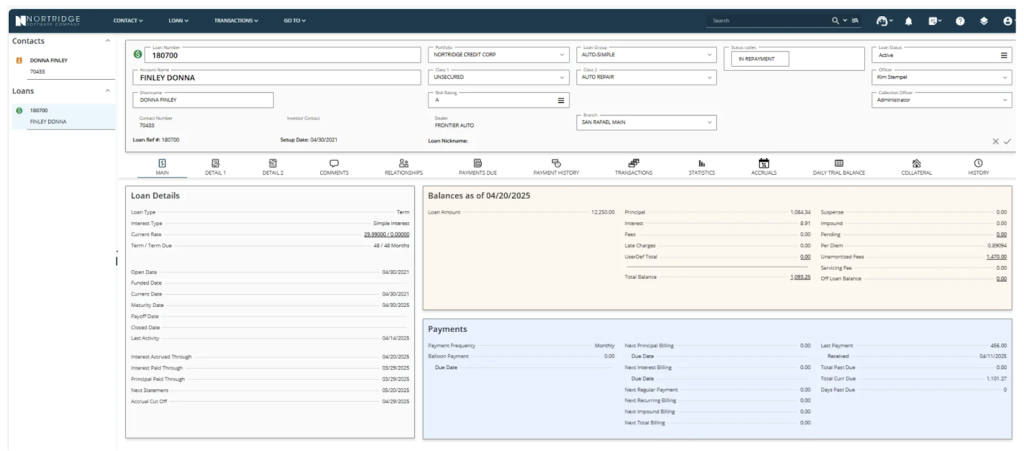This screenshot has width=1024, height=451.
Task: Open the Class 2 AUTO REPAIR dropdown
Action: 647,77
